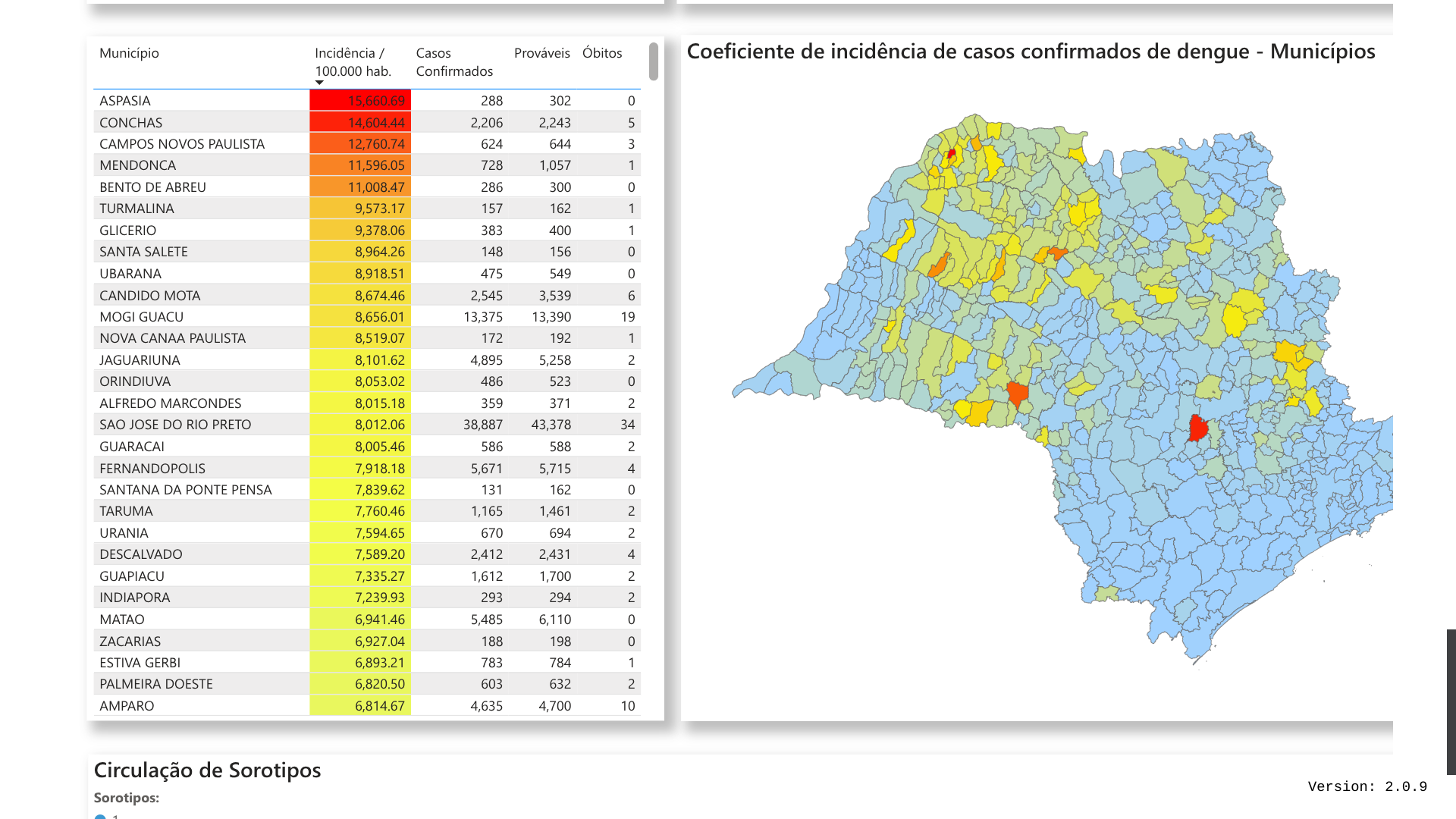
Task: Click the sort arrow under Incidência header
Action: 319,83
